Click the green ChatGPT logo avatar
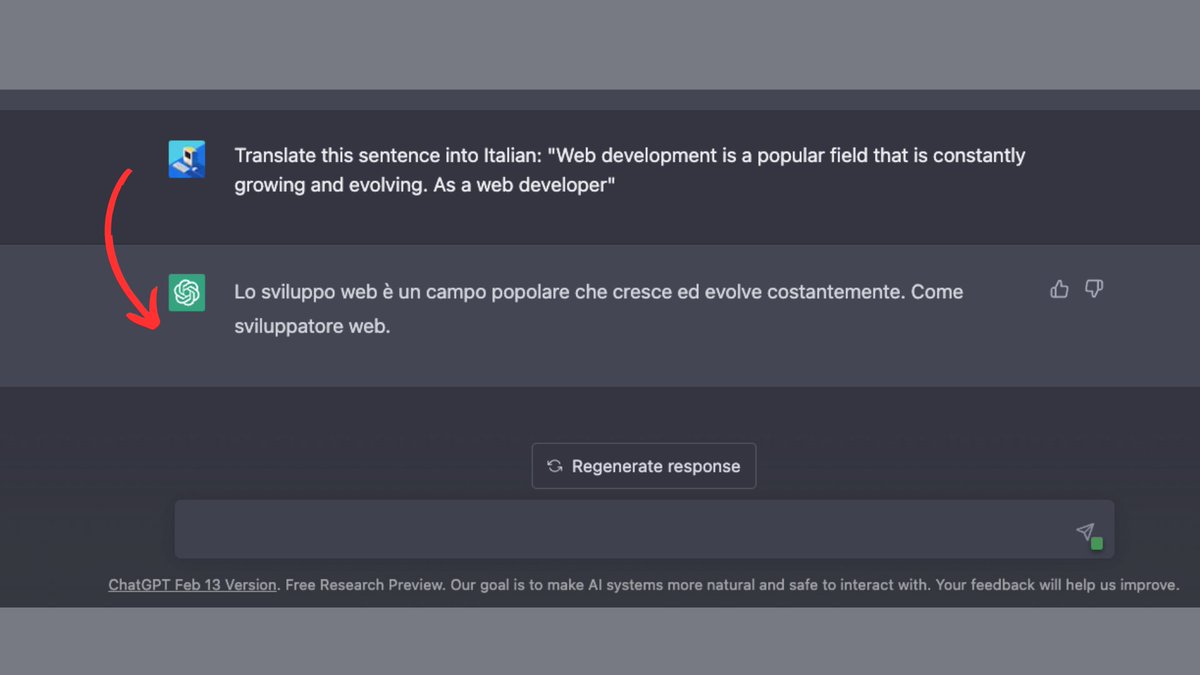 pyautogui.click(x=187, y=292)
